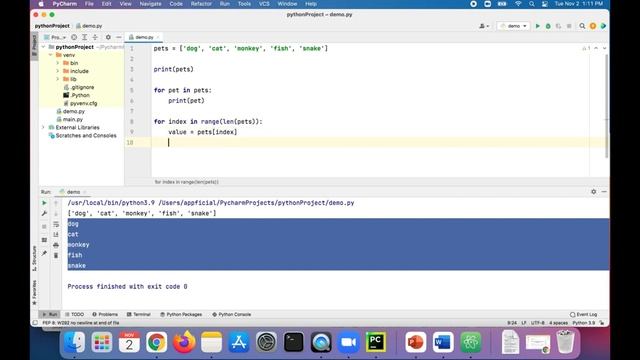Image resolution: width=640 pixels, height=360 pixels.
Task: Expand the lib folder
Action: (58, 79)
